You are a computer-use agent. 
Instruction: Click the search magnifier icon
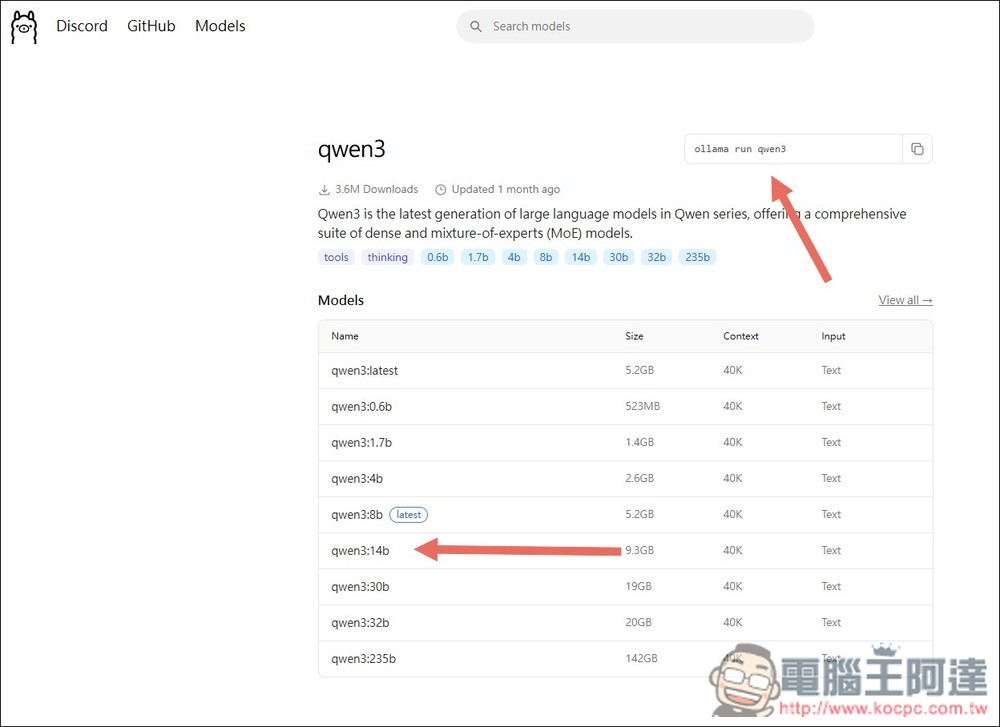coord(476,26)
